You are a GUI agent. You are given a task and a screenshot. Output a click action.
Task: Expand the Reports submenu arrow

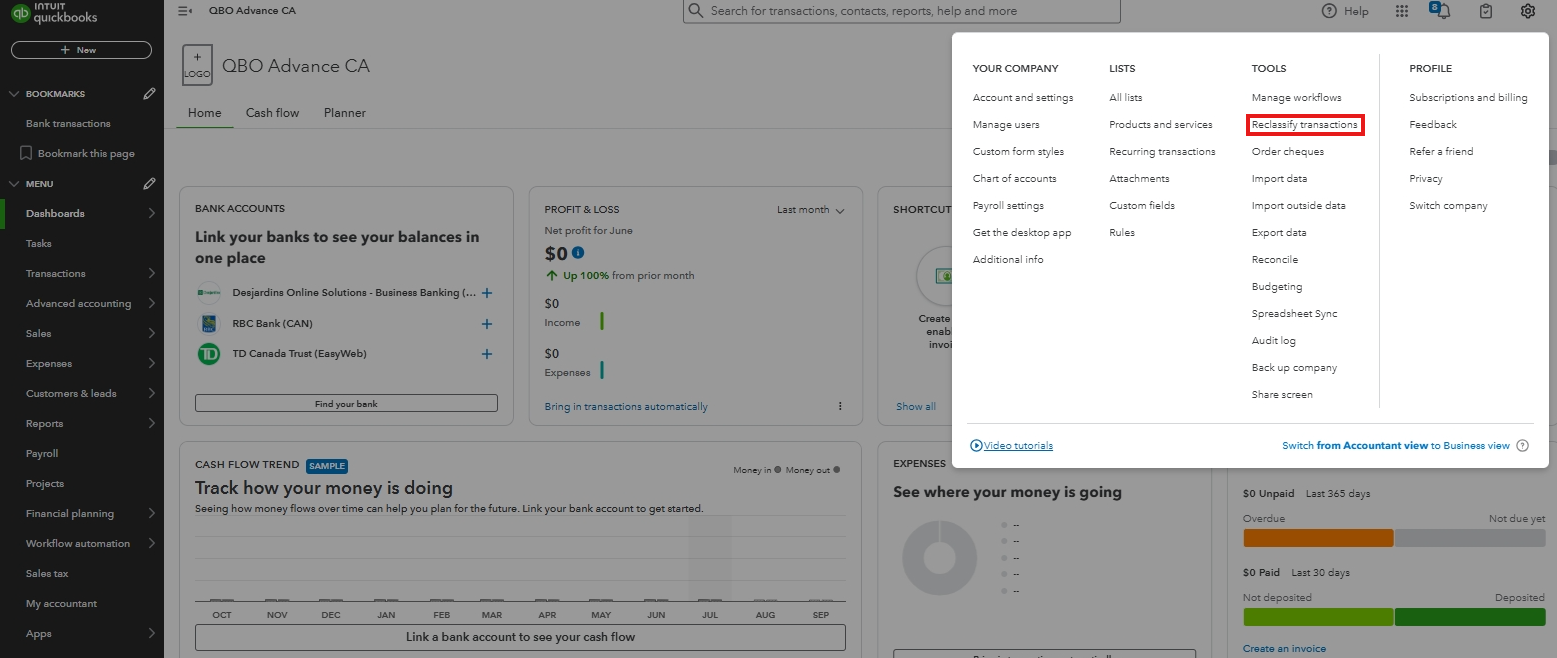pyautogui.click(x=151, y=423)
